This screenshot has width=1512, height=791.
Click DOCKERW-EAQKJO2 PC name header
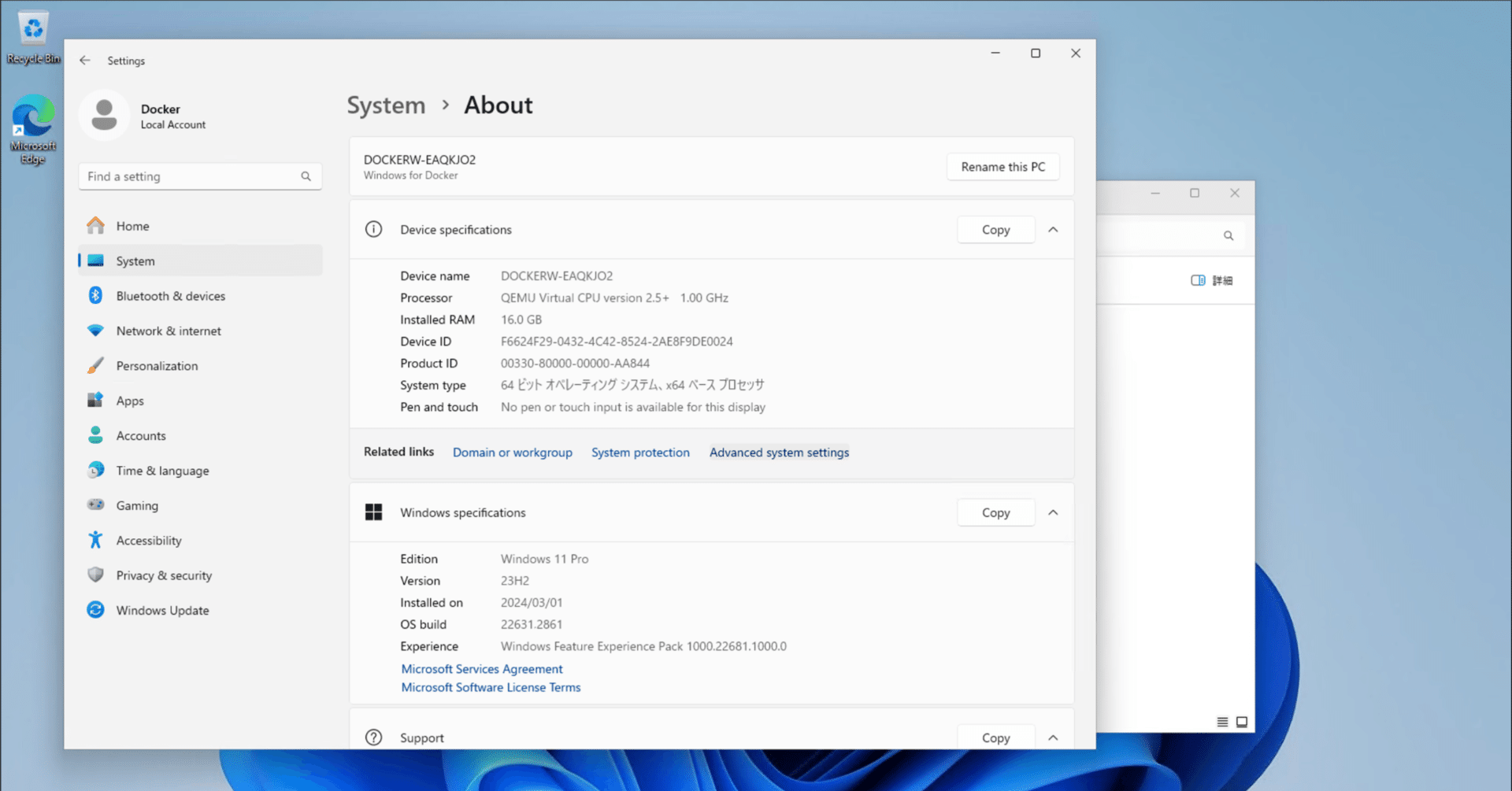pyautogui.click(x=420, y=160)
